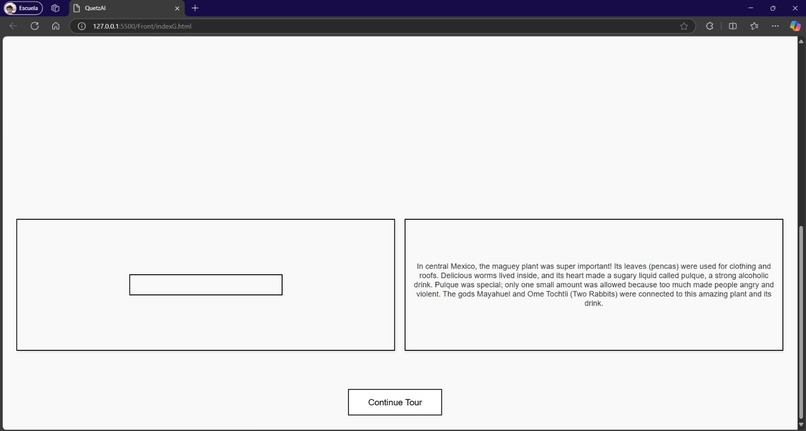View site information icon in address bar
This screenshot has height=431, width=806.
(x=81, y=26)
